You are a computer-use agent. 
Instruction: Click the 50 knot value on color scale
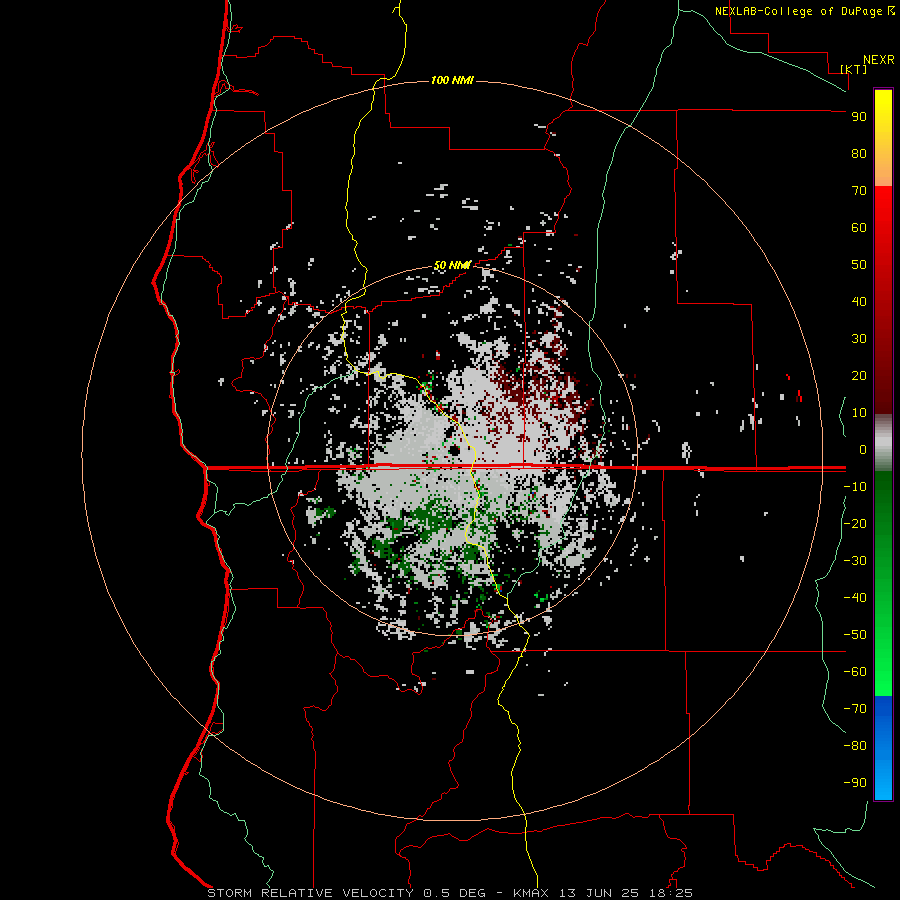click(x=859, y=265)
